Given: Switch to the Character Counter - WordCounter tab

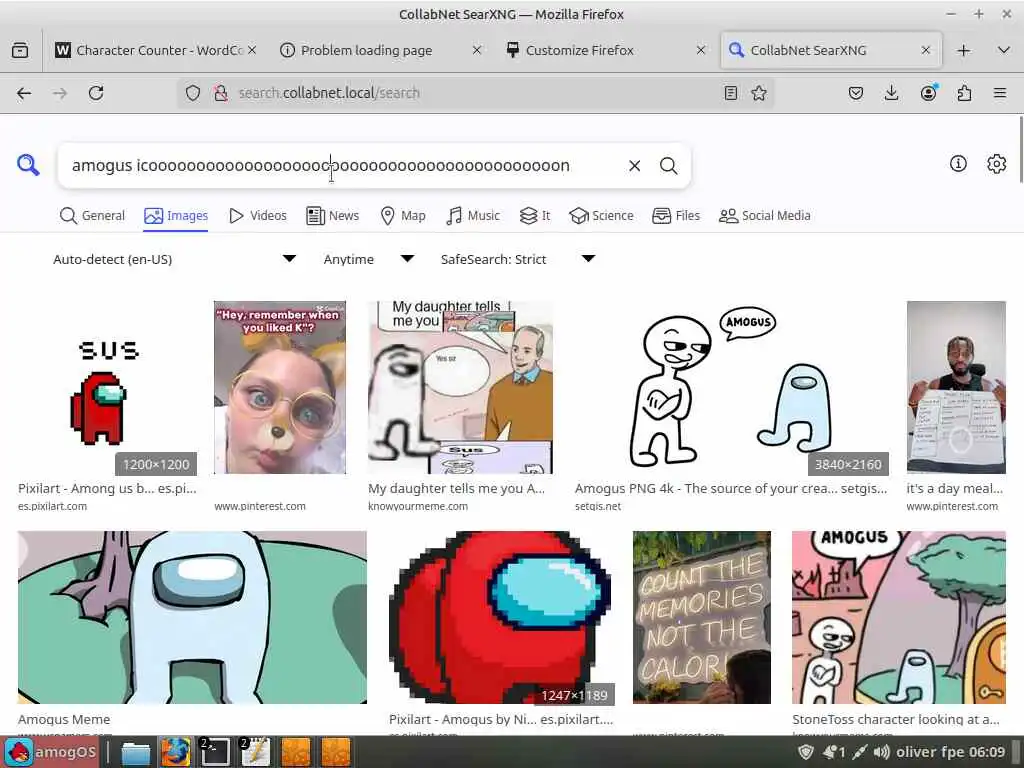Looking at the screenshot, I should [156, 50].
